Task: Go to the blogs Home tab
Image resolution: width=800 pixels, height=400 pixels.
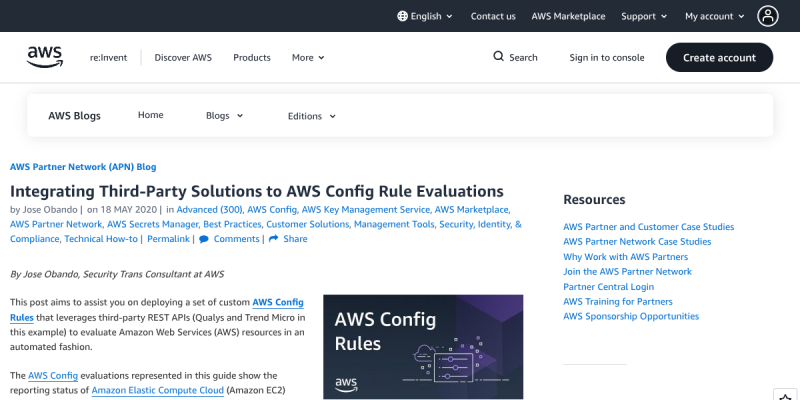Action: (151, 115)
